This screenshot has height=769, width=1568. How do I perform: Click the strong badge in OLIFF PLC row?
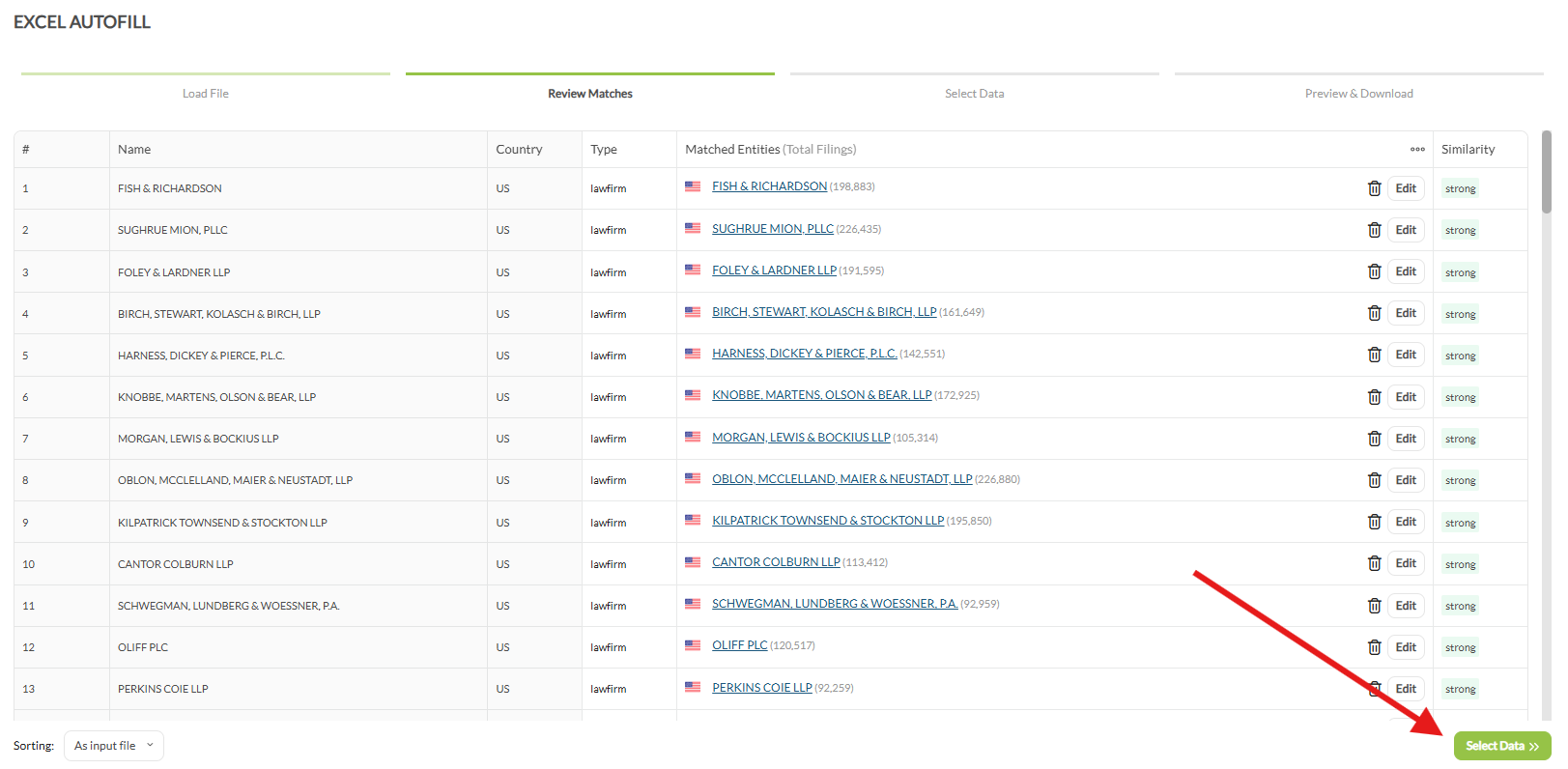pyautogui.click(x=1460, y=647)
